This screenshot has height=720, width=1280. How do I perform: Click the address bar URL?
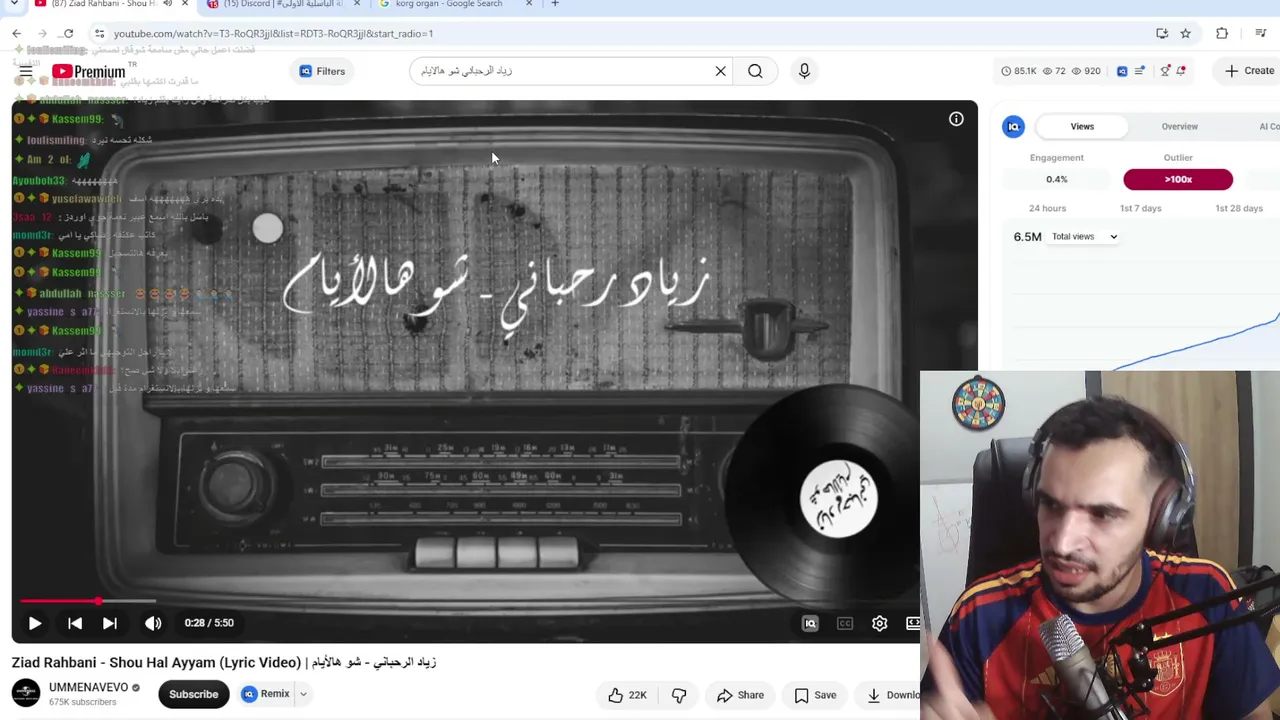coord(273,34)
